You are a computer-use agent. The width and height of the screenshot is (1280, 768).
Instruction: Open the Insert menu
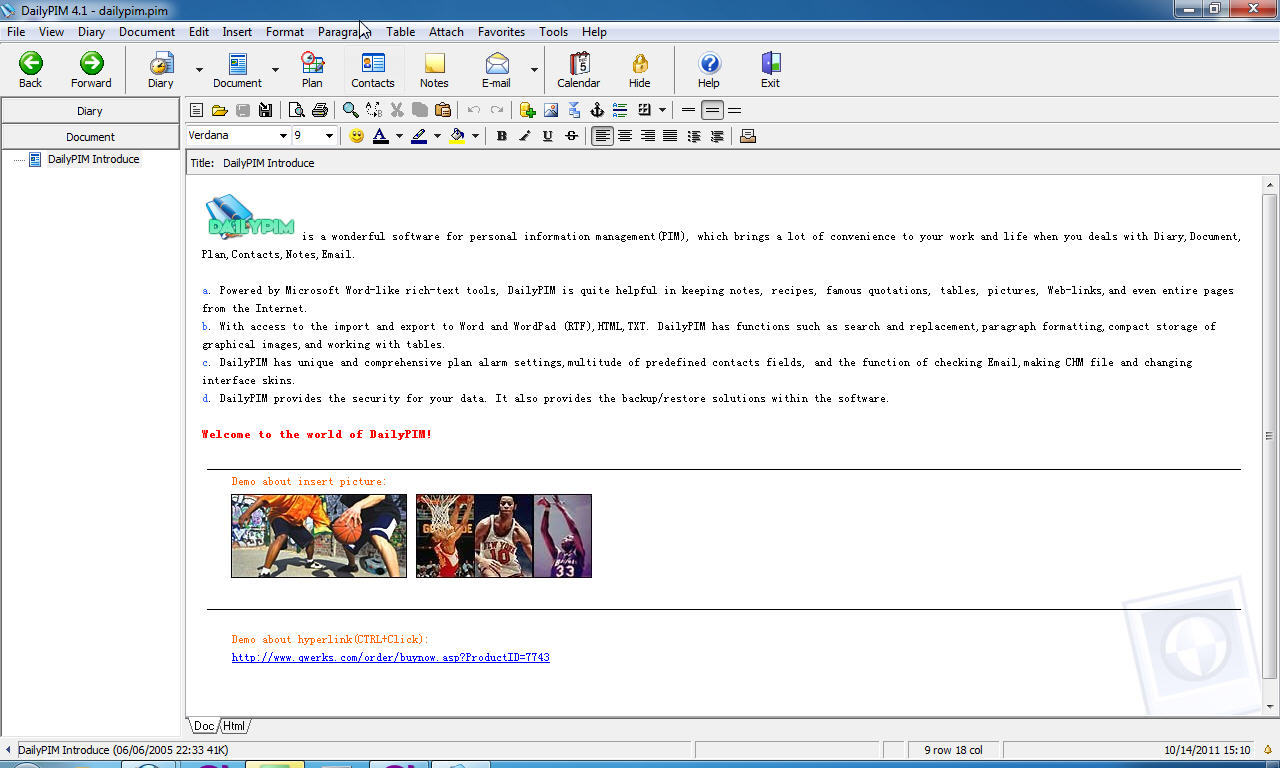[x=237, y=32]
